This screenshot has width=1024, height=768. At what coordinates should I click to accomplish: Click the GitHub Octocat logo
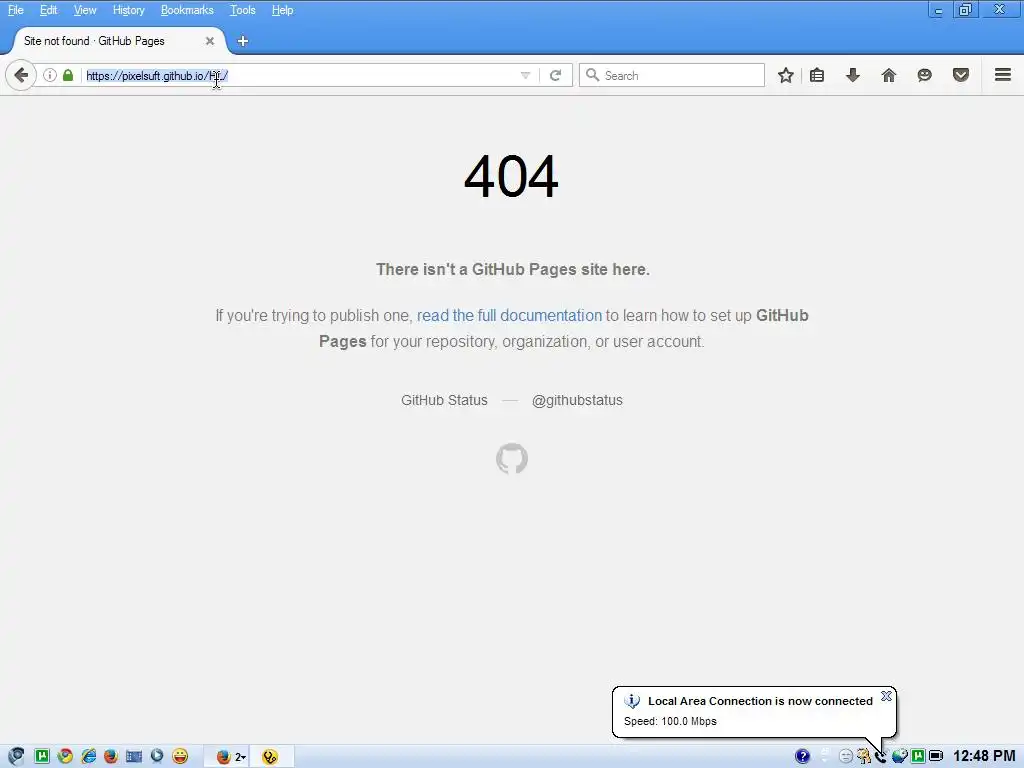[x=512, y=458]
